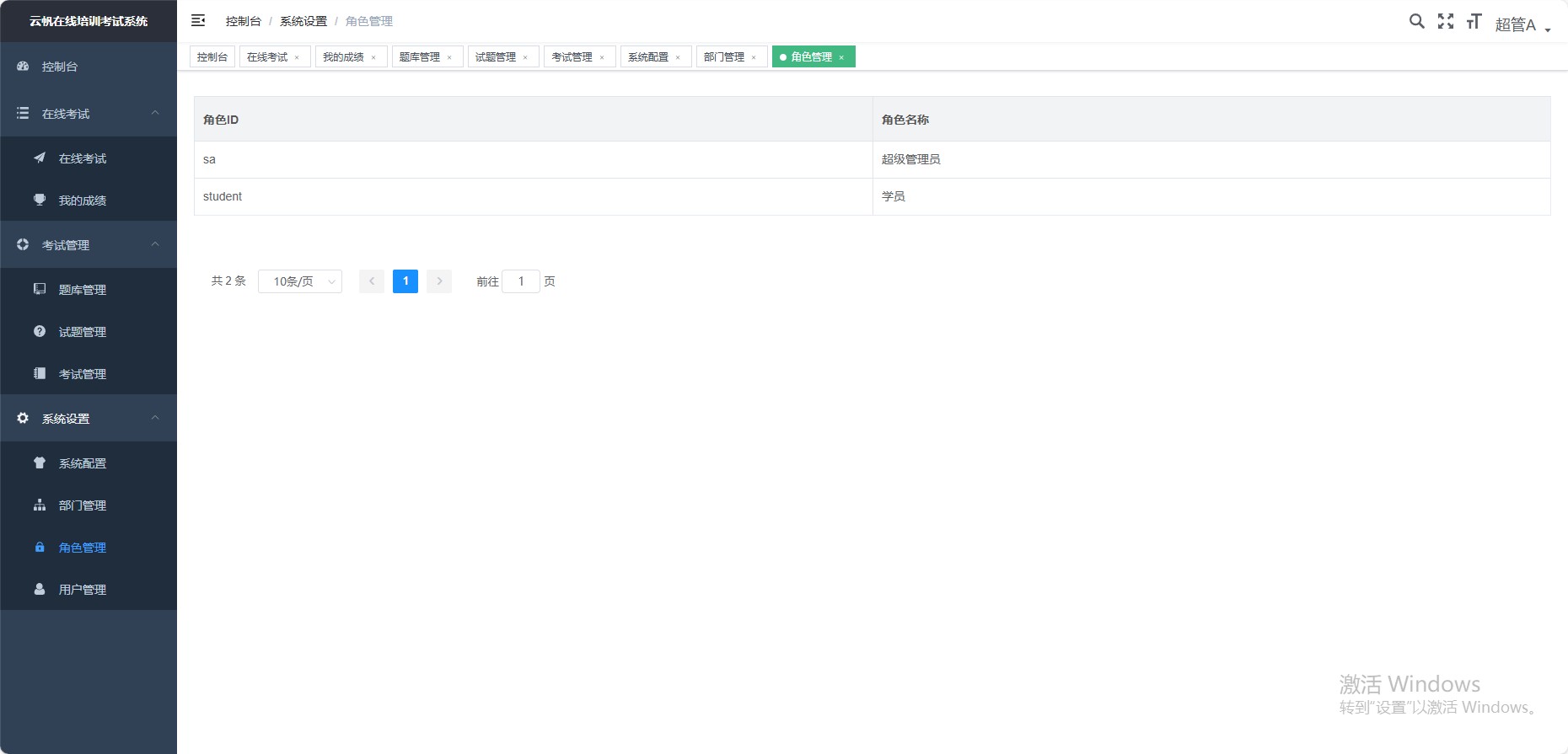1568x754 pixels.
Task: Click the 用户管理 person icon
Action: (40, 589)
